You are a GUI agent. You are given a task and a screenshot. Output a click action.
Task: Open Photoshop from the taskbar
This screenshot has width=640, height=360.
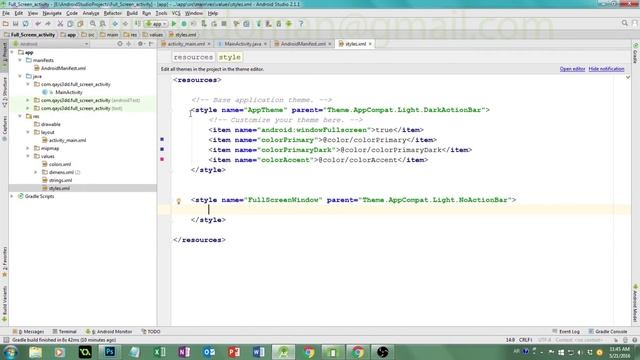109,352
